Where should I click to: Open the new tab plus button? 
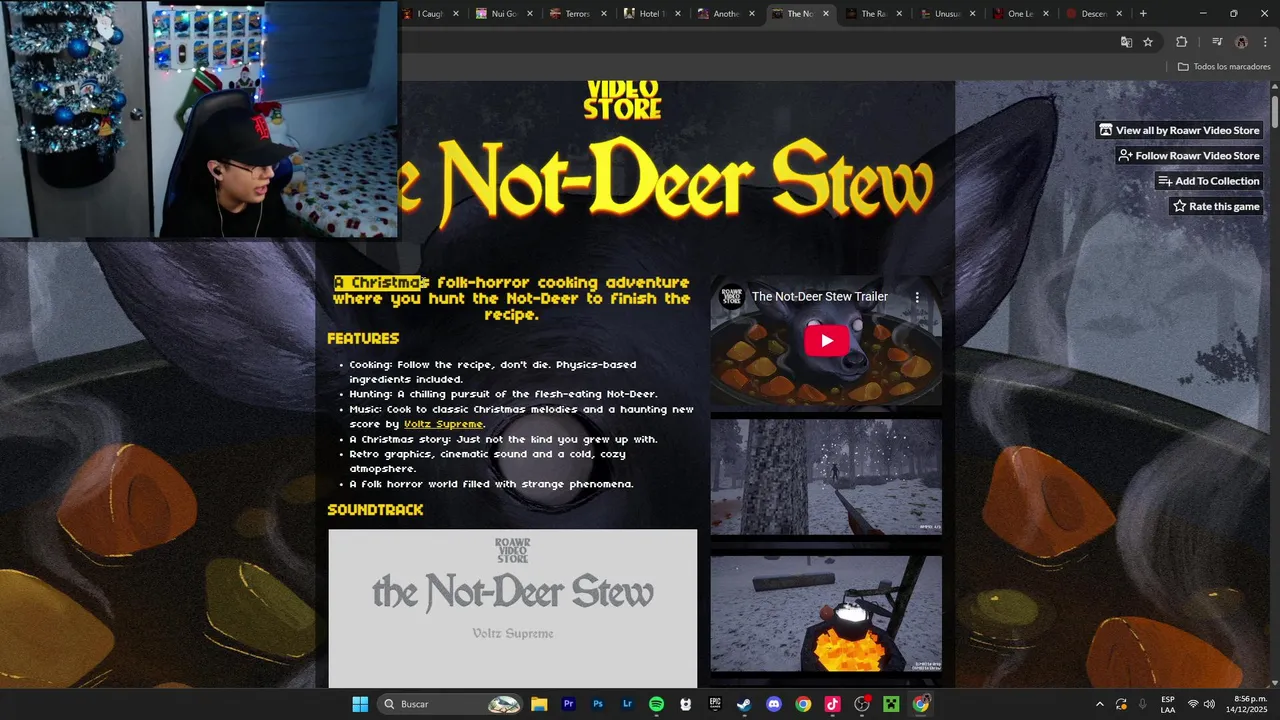pyautogui.click(x=1143, y=13)
